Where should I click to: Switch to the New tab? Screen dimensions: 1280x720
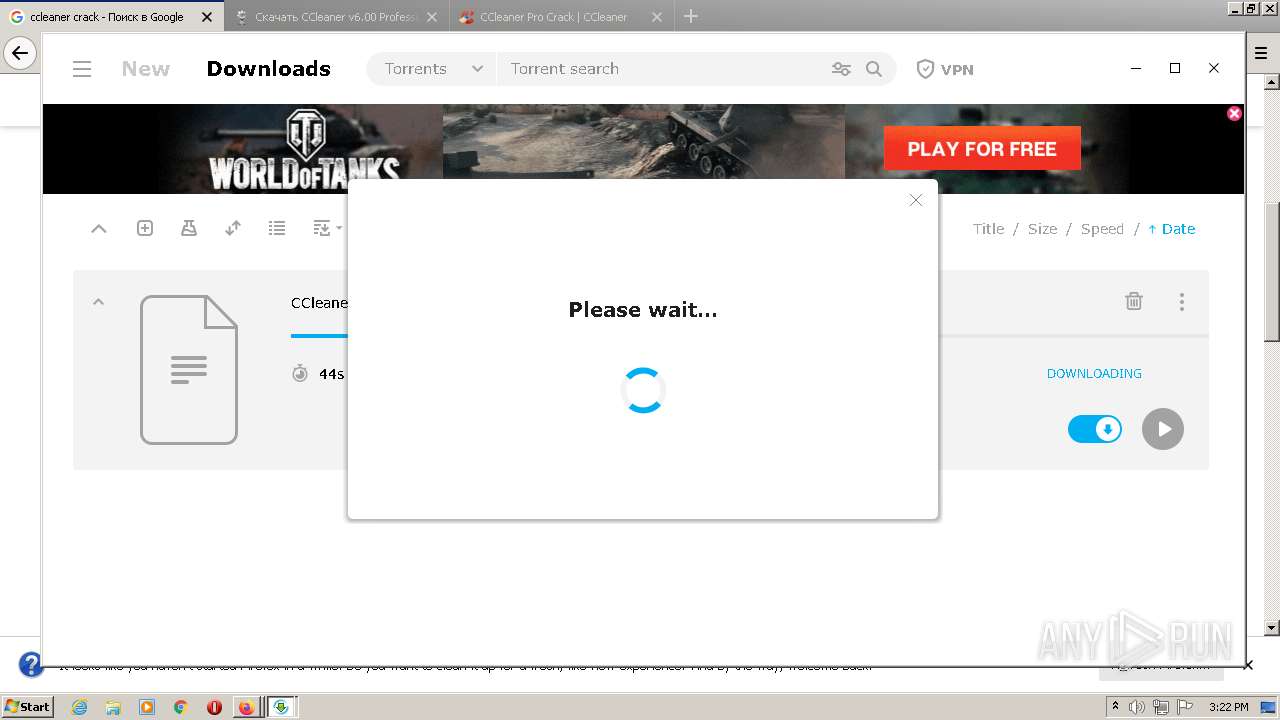(146, 69)
